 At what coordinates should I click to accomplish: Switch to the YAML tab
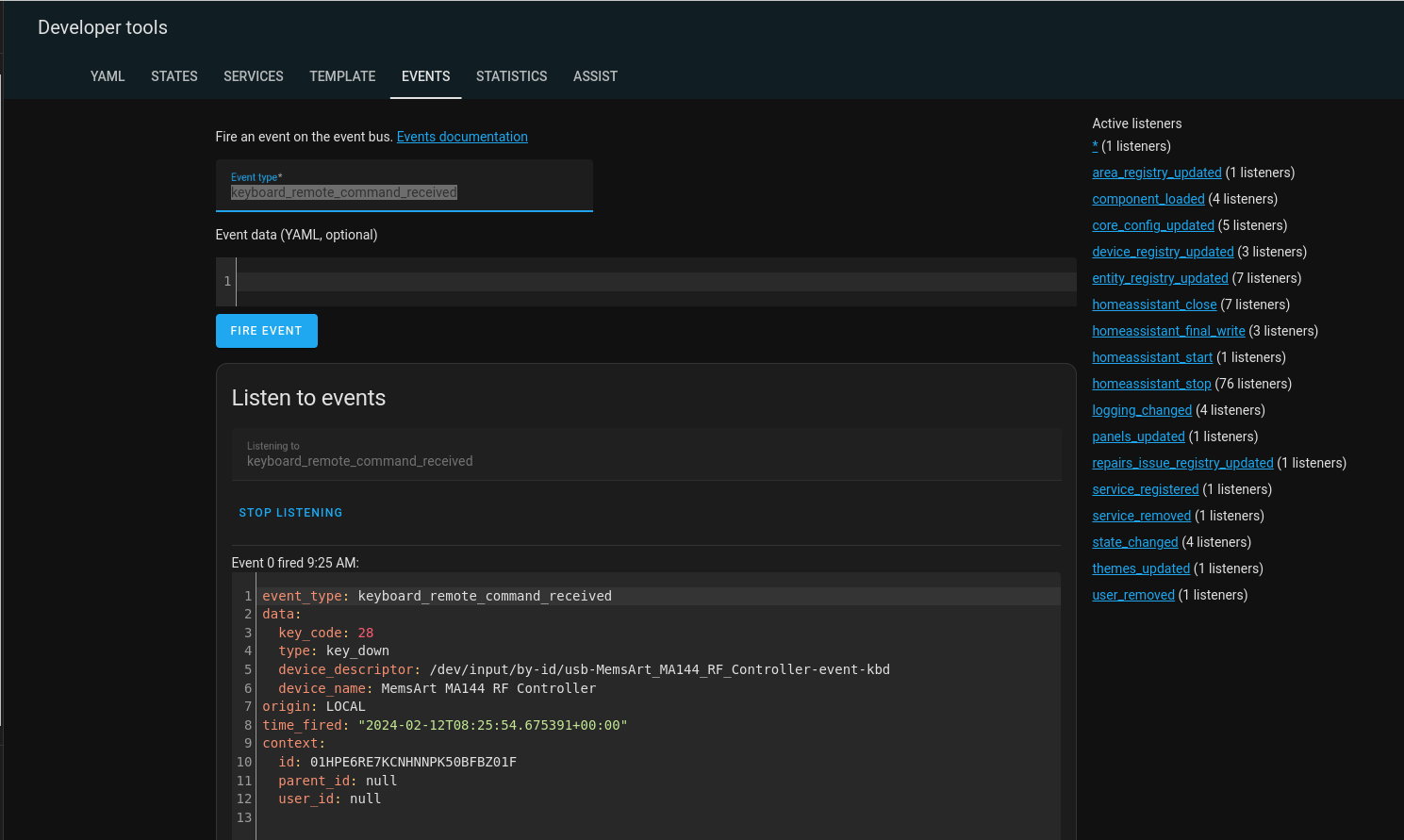tap(107, 76)
